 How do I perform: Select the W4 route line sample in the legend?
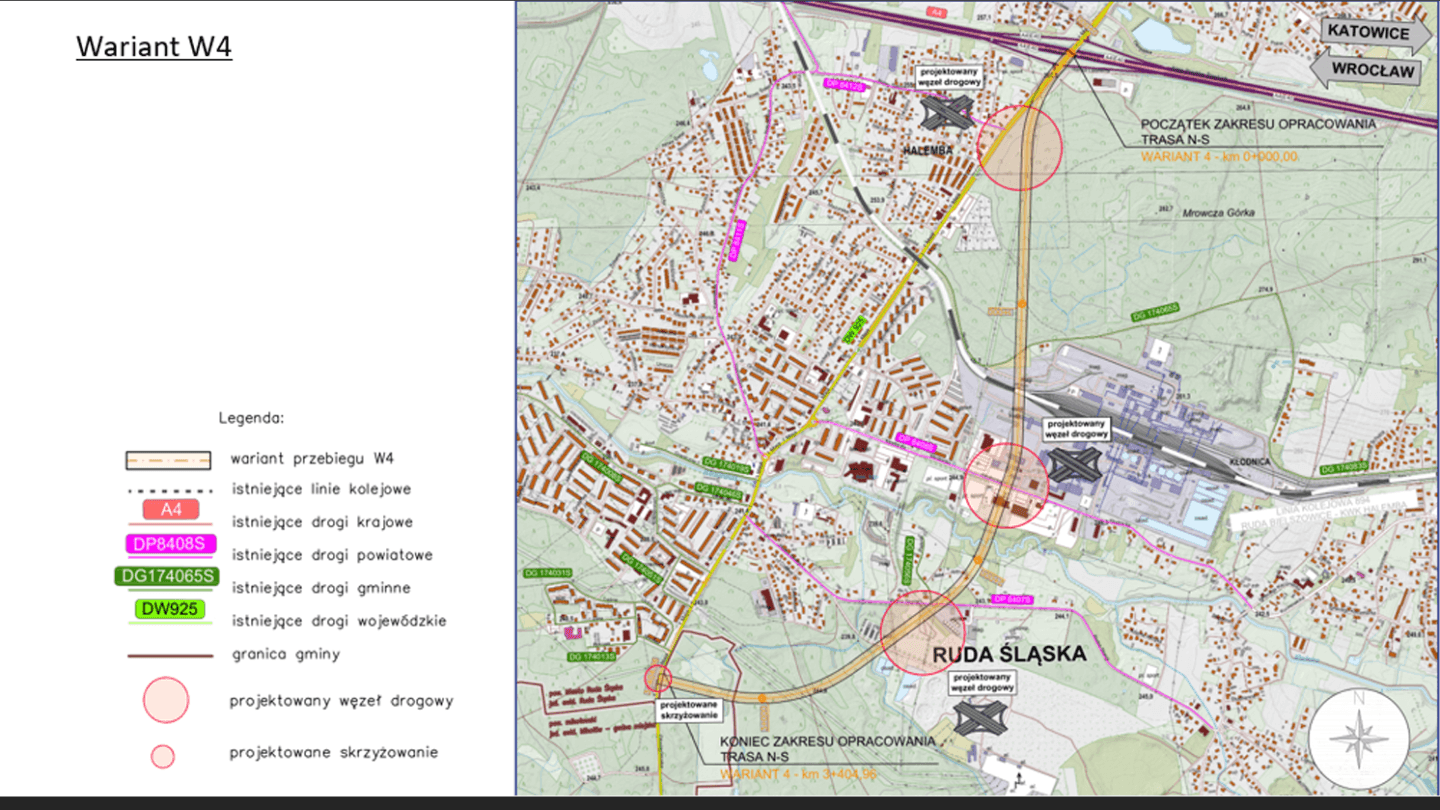pyautogui.click(x=168, y=460)
